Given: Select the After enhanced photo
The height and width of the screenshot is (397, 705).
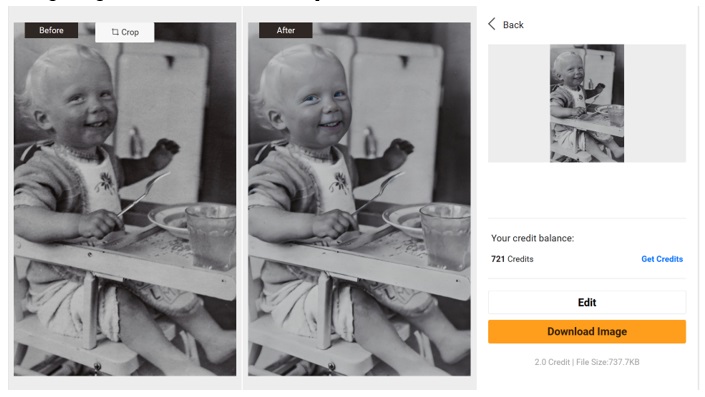Looking at the screenshot, I should (x=359, y=199).
